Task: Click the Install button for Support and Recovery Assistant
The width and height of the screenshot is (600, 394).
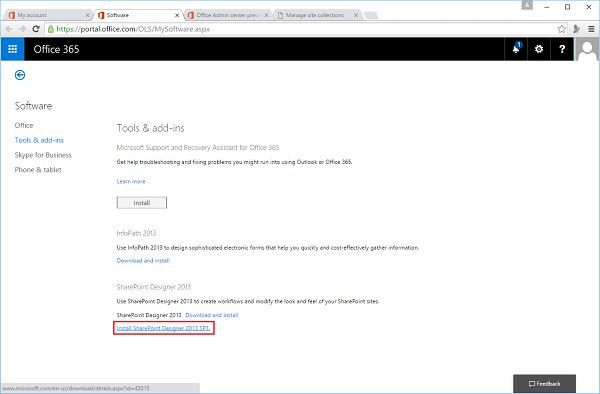Action: [x=142, y=203]
